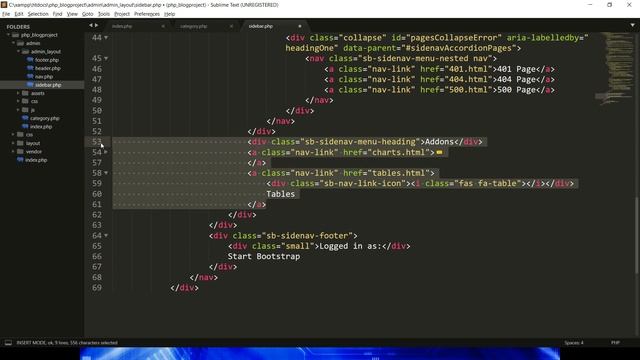
Task: Expand the assets folder arrow
Action: tap(18, 93)
